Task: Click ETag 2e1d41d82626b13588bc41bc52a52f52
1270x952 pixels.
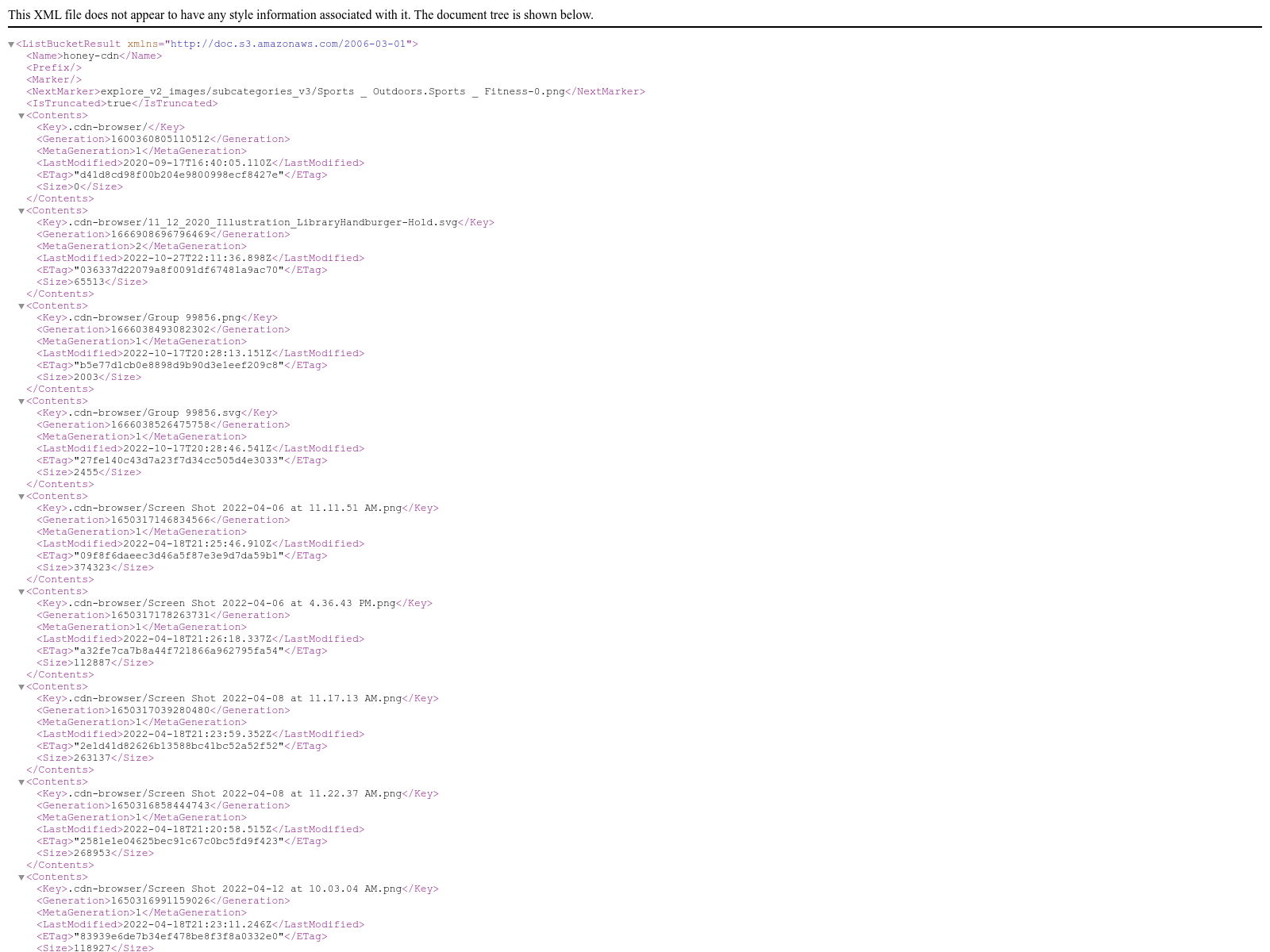Action: tap(179, 746)
